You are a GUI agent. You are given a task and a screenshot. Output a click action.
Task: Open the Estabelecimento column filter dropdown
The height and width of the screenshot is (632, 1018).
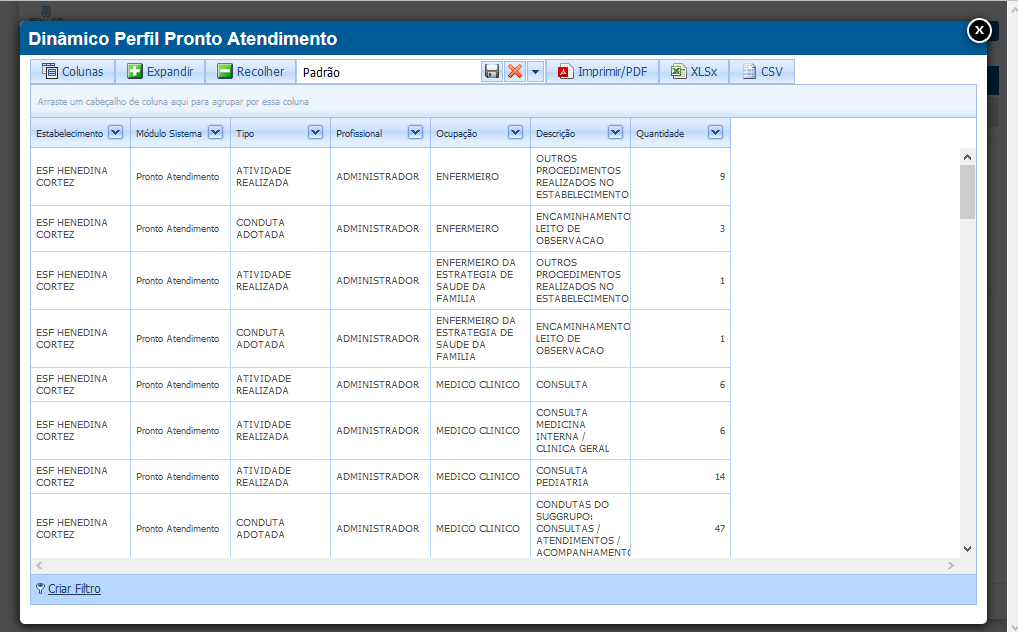point(116,133)
